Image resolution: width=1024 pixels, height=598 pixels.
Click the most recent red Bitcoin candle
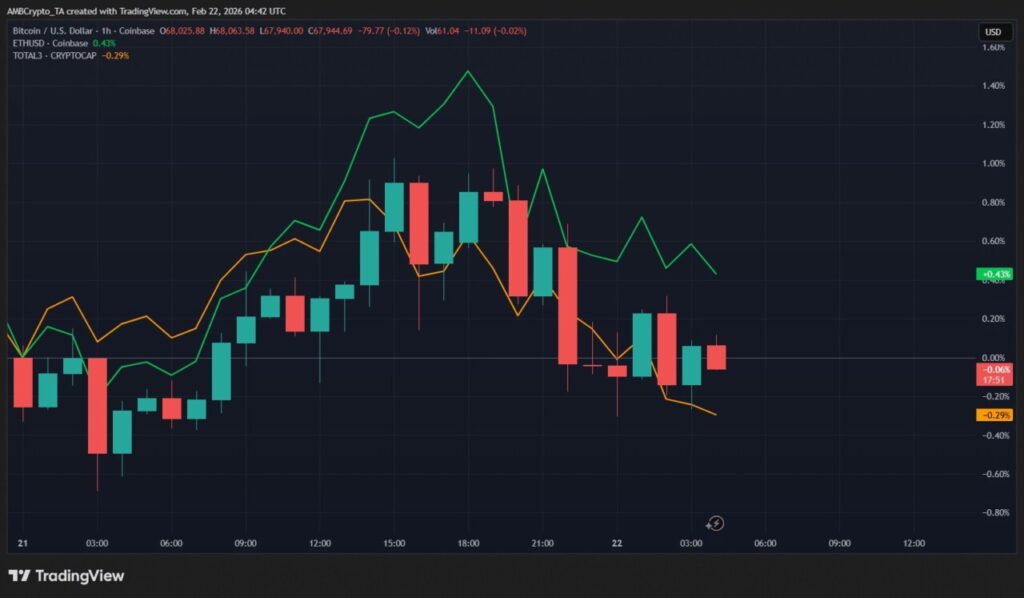716,357
